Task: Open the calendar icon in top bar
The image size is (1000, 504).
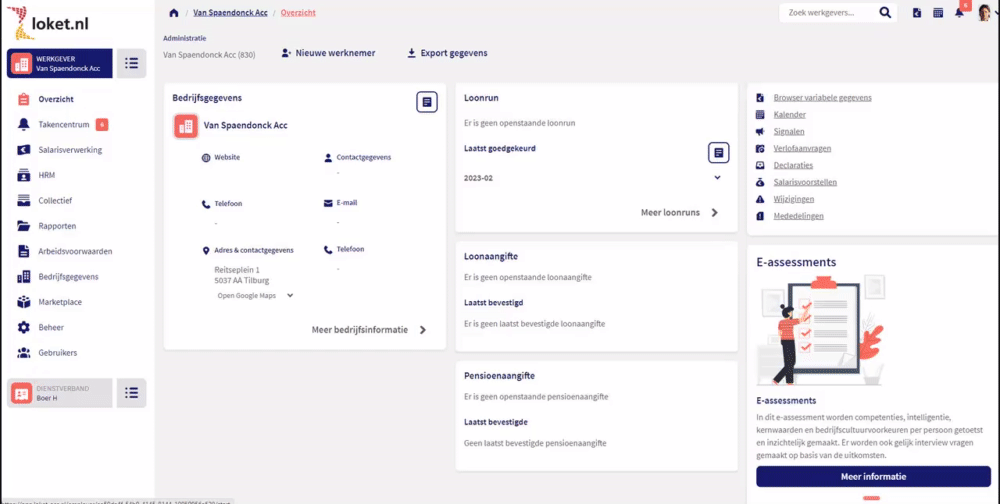Action: pos(938,13)
